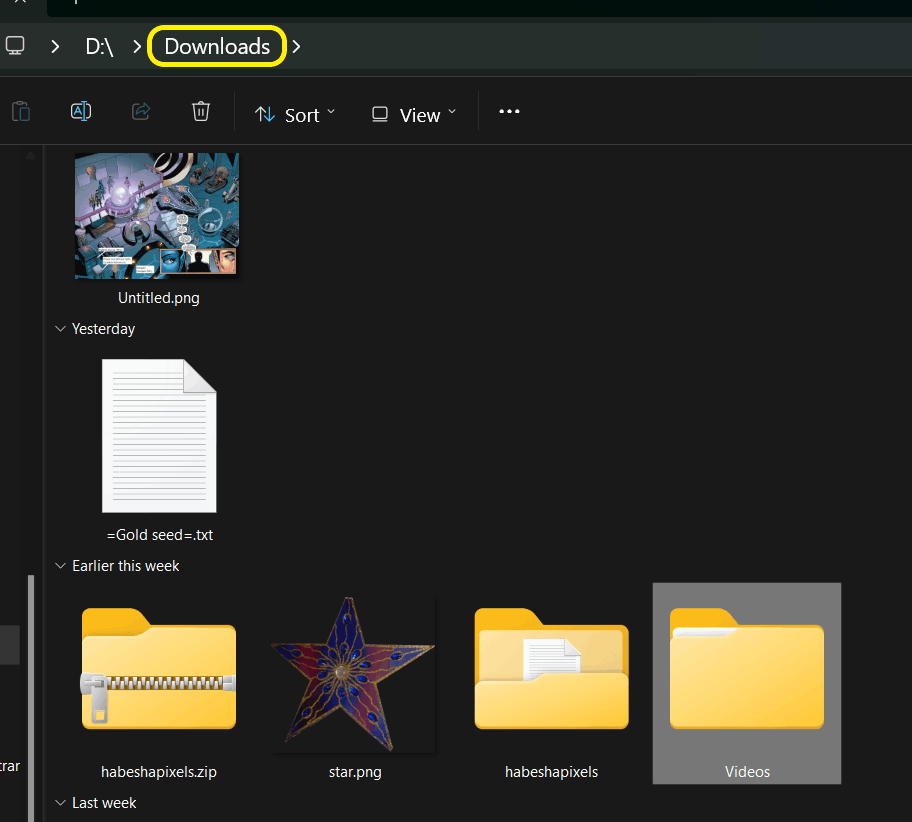This screenshot has height=822, width=912.
Task: Click the Share toolbar icon
Action: (141, 111)
